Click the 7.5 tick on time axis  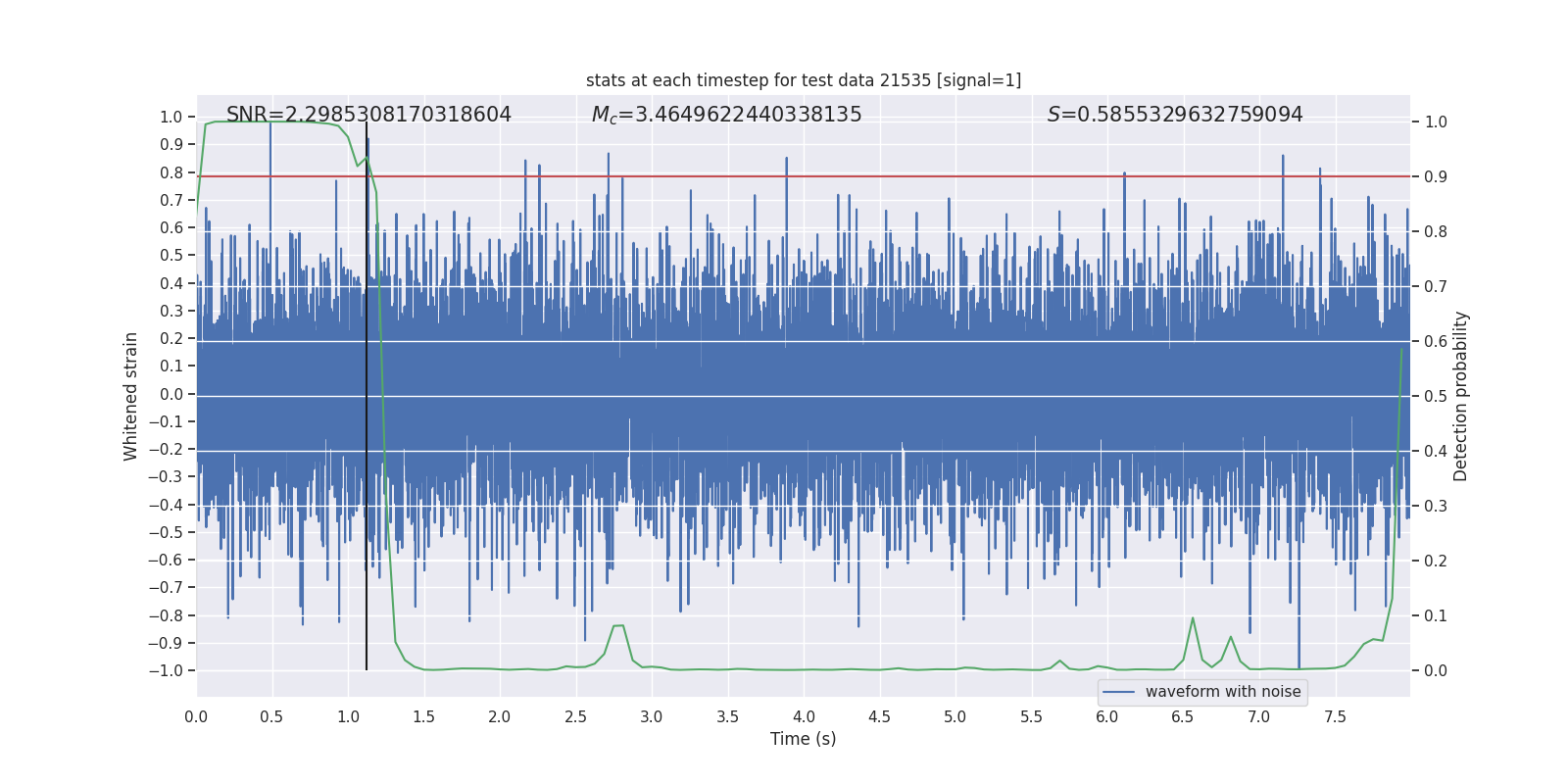click(x=1335, y=716)
